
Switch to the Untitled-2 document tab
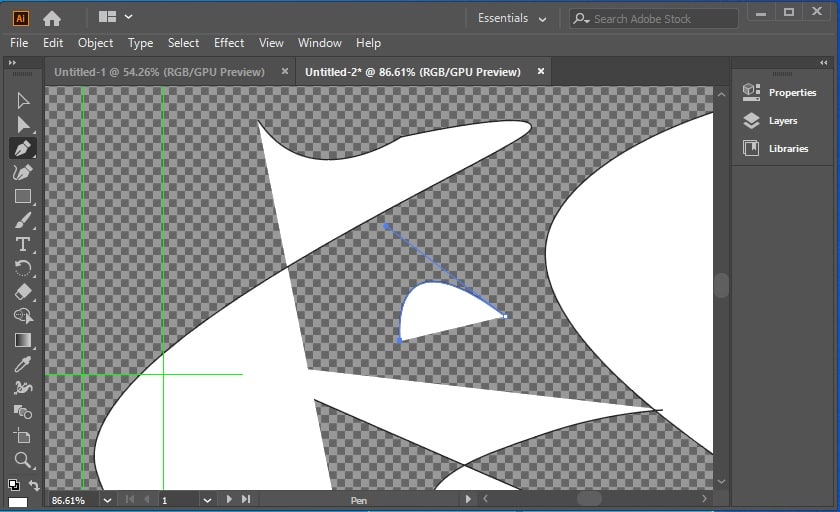tap(412, 72)
